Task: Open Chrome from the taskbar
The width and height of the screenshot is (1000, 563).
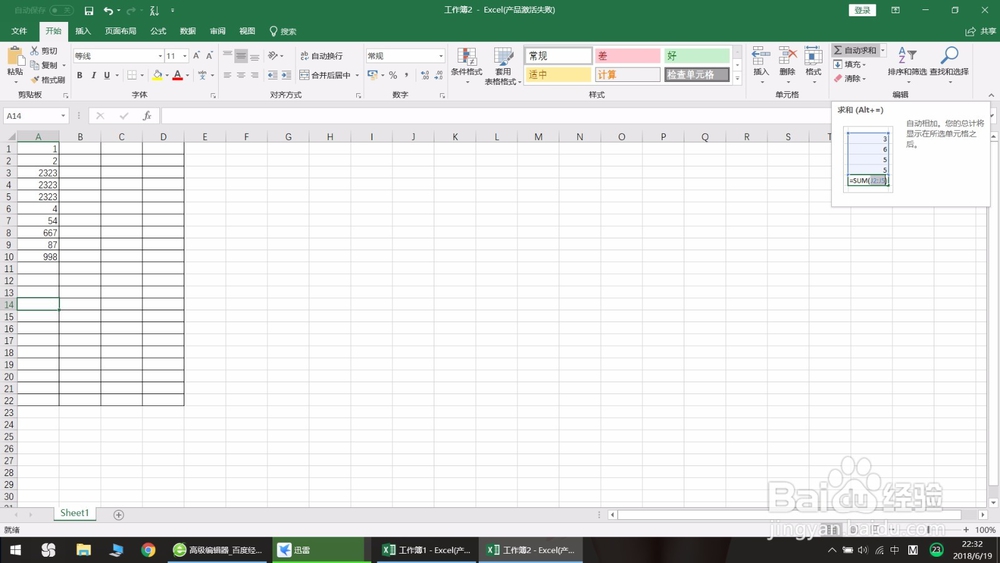Action: click(x=148, y=550)
